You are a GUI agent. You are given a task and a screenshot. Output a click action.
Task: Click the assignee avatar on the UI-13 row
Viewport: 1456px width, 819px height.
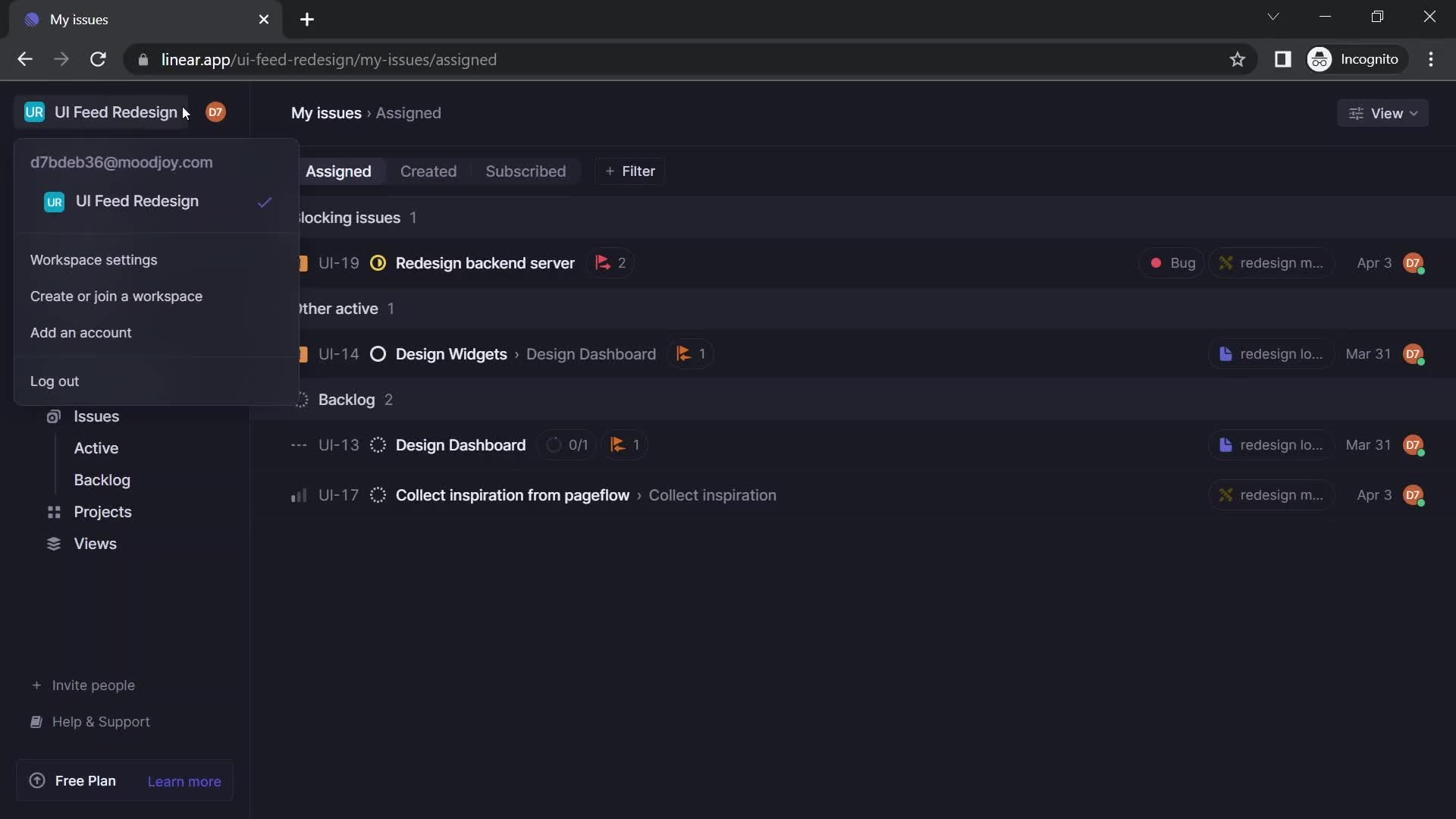click(1414, 445)
